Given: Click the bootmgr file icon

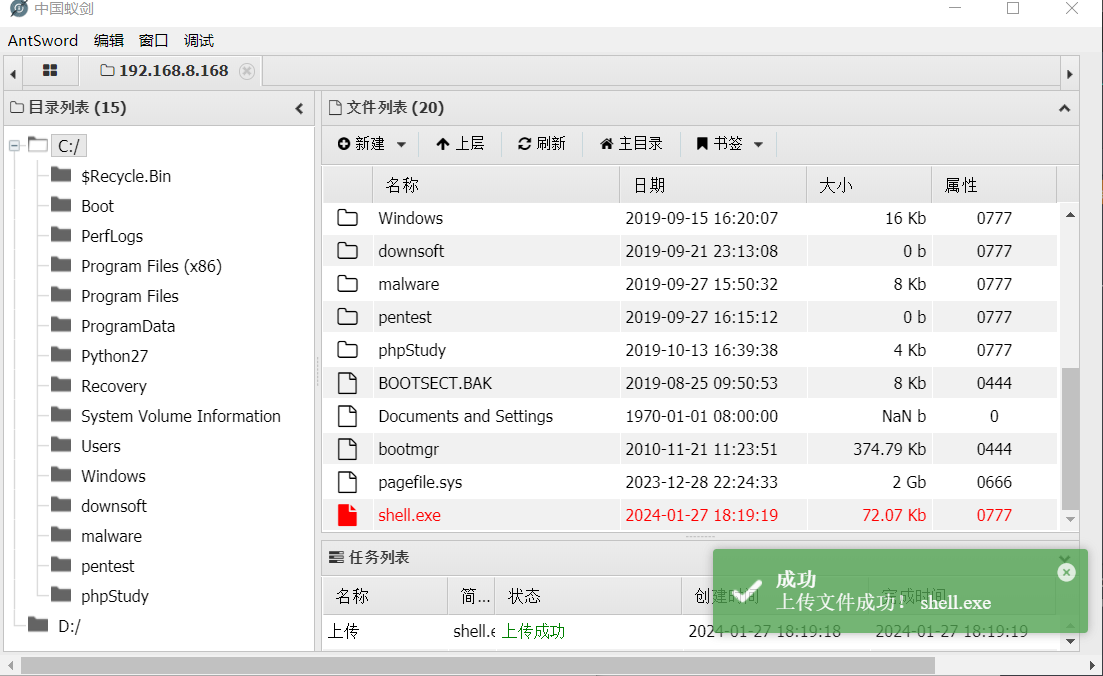Looking at the screenshot, I should click(x=347, y=449).
